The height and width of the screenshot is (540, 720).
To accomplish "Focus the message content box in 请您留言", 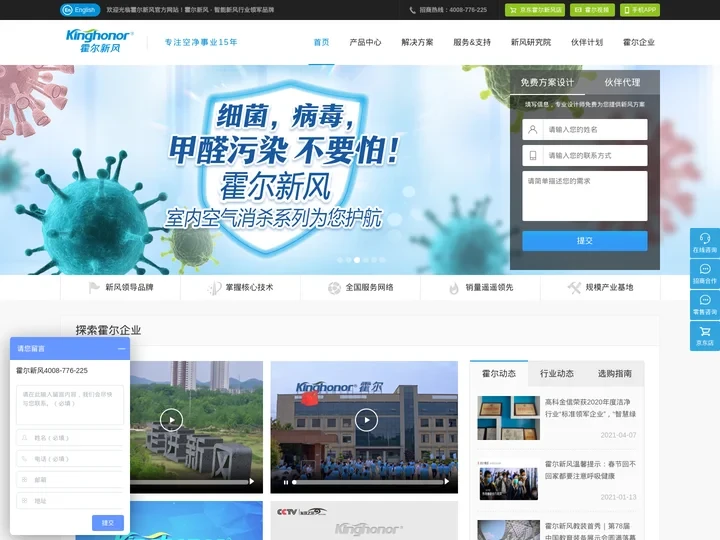I will 70,405.
